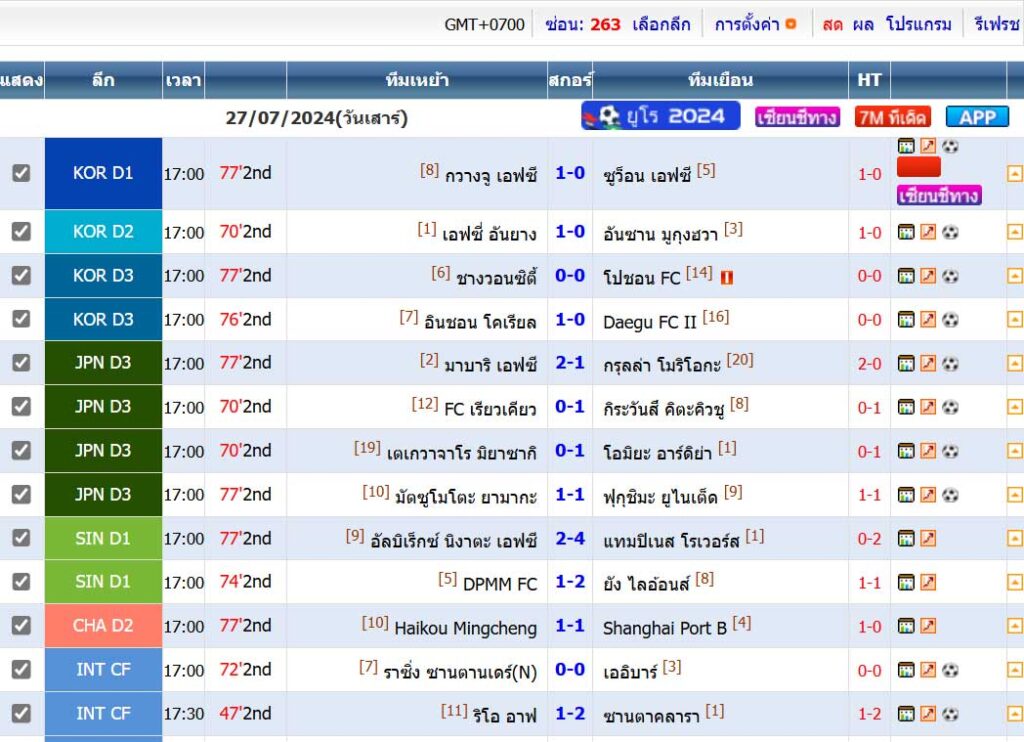Open analysis table icon for Daegu FC II match
1024x742 pixels.
906,319
